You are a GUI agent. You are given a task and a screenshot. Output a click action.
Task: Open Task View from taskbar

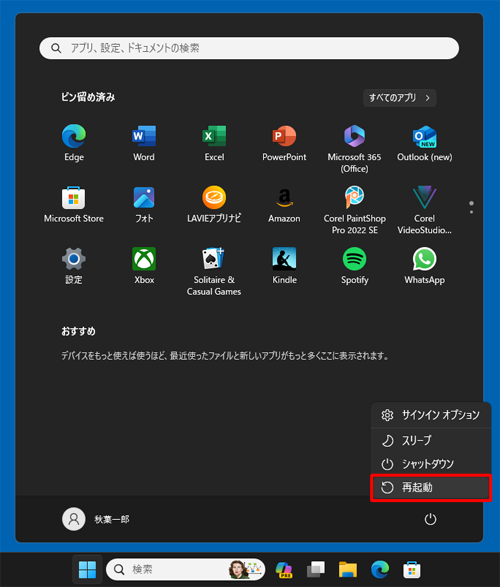click(316, 569)
